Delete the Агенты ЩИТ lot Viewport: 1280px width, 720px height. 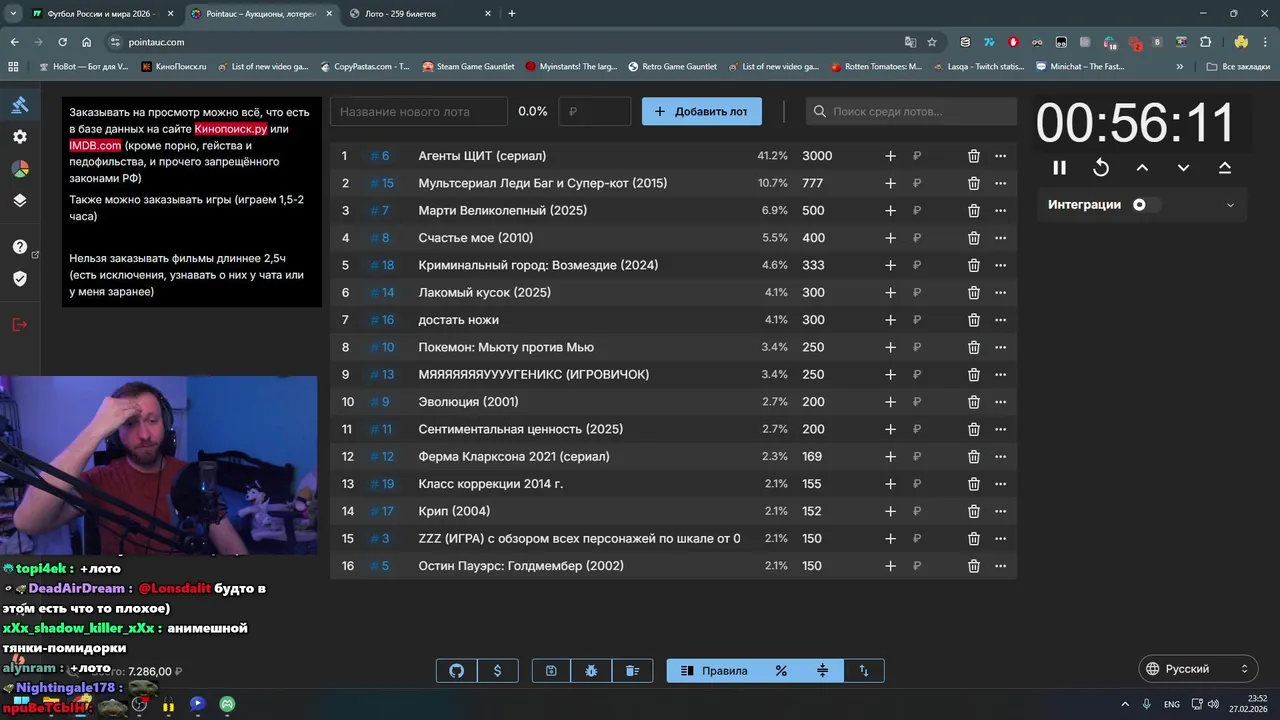tap(973, 156)
